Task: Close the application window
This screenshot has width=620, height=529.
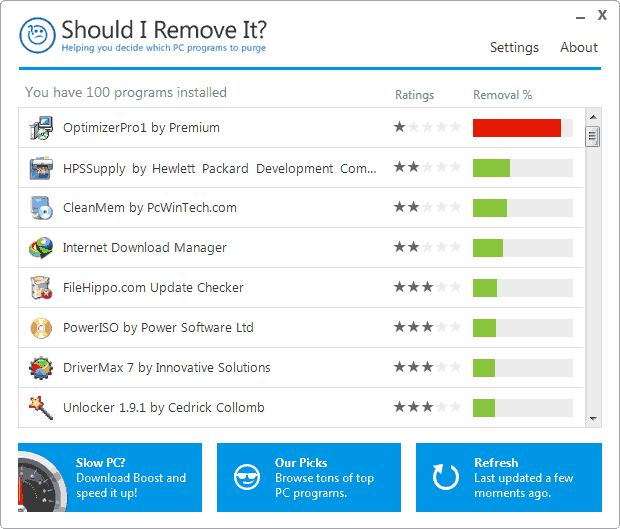Action: click(x=602, y=15)
